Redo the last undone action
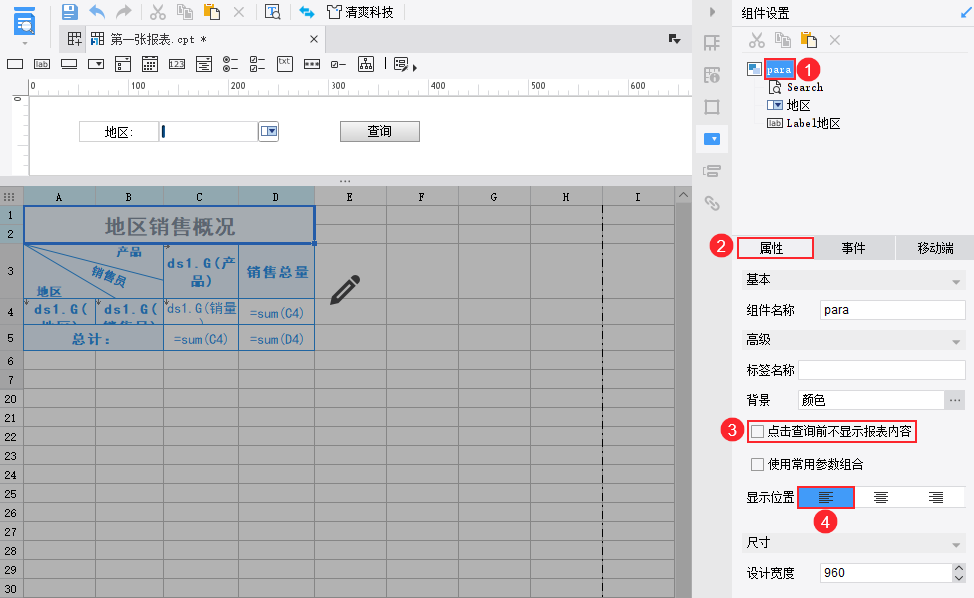Screen dimensions: 974x598 (124, 12)
